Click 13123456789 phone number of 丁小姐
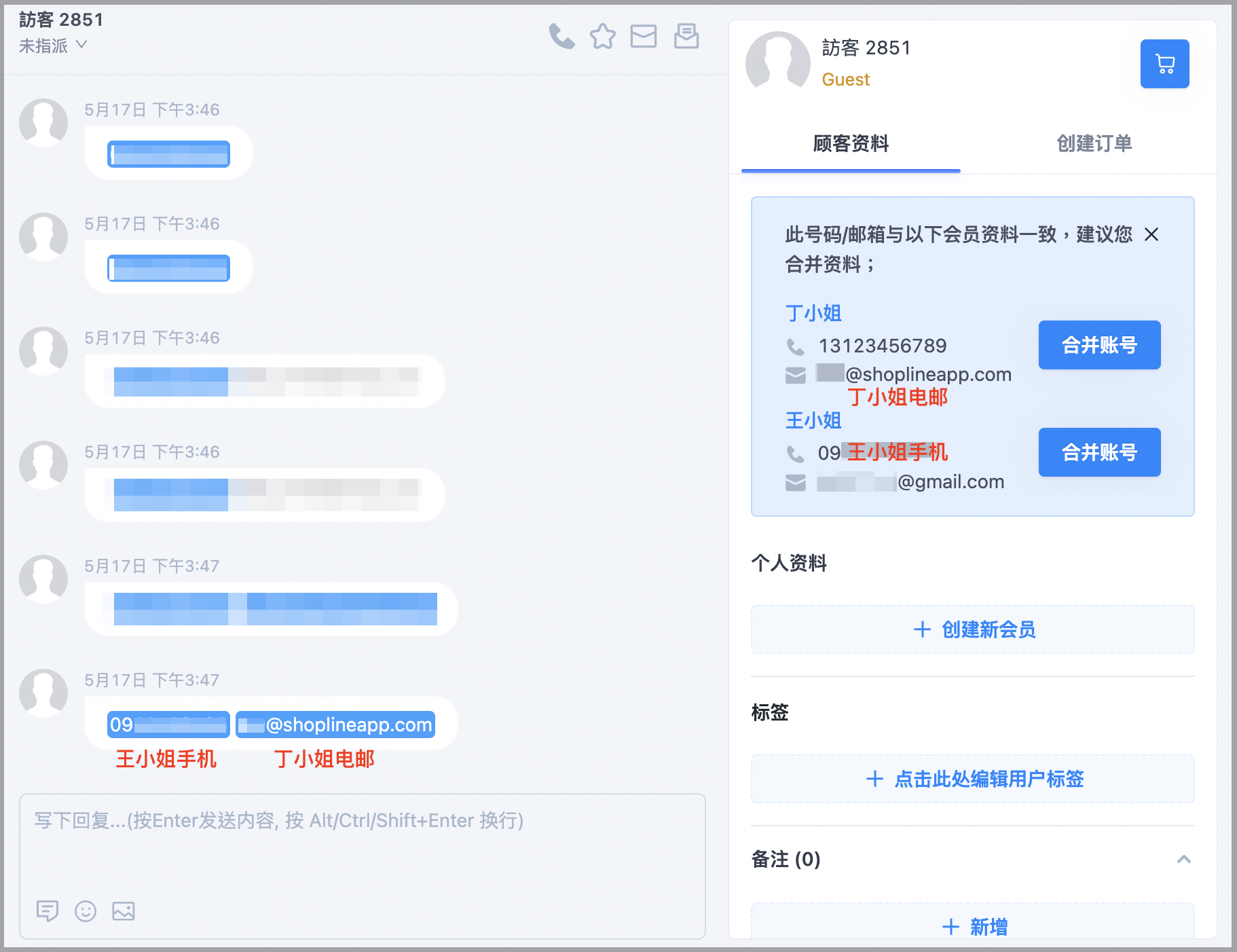Viewport: 1237px width, 952px height. [x=883, y=346]
